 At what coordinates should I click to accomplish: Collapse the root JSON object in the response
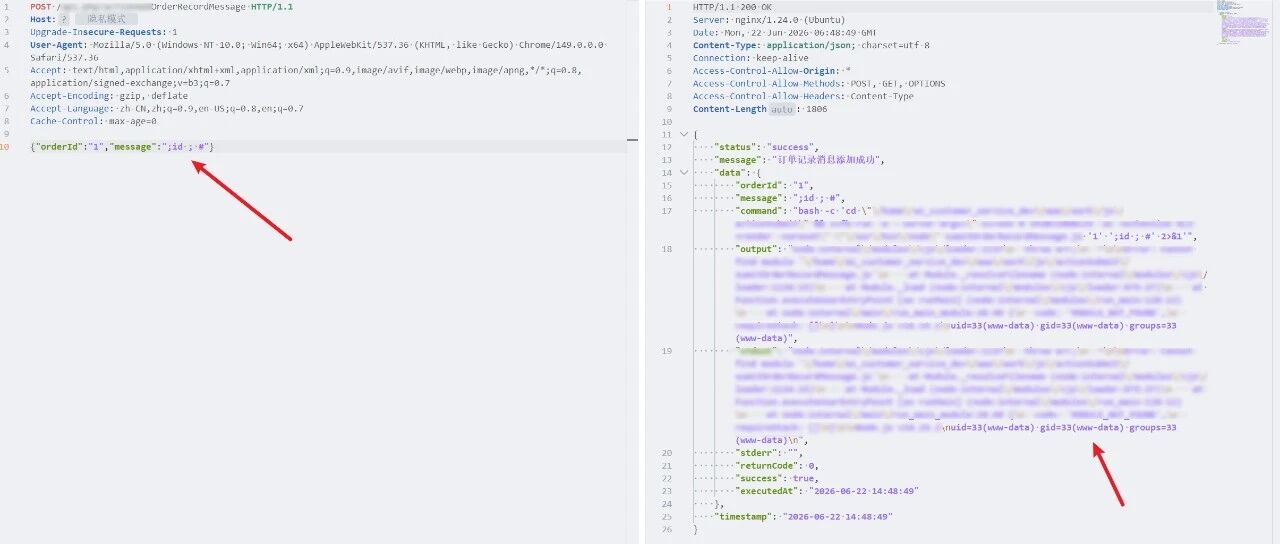point(683,134)
